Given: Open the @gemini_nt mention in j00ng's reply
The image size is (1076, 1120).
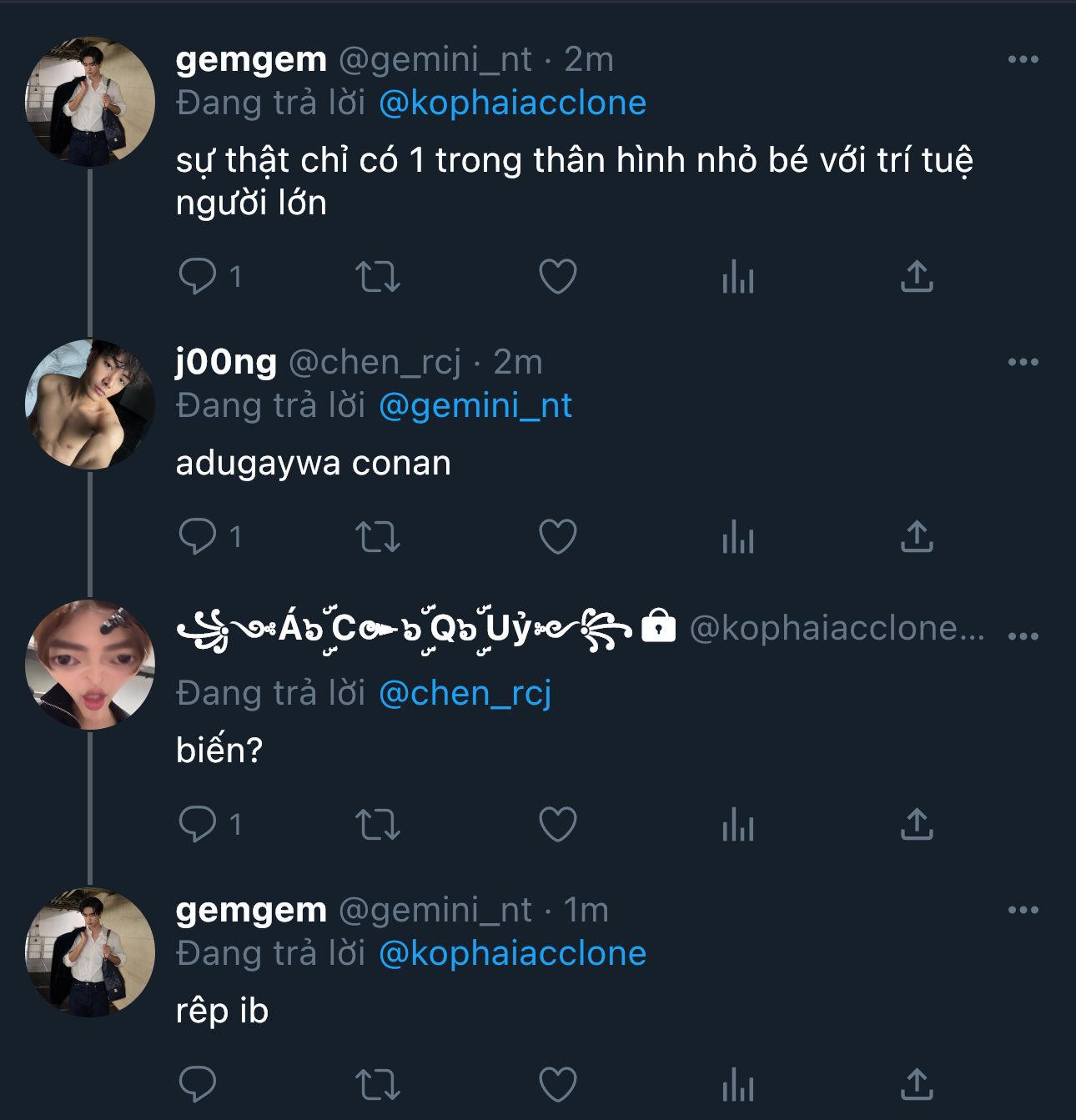Looking at the screenshot, I should (475, 406).
